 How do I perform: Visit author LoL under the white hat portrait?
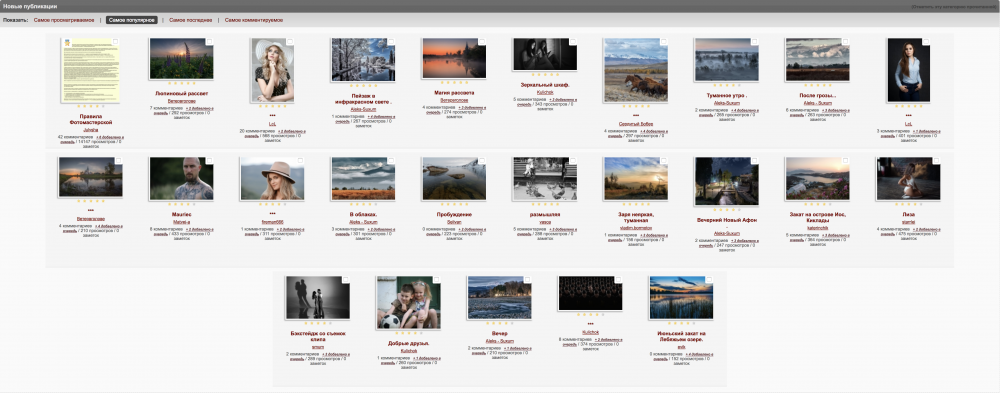(x=272, y=124)
